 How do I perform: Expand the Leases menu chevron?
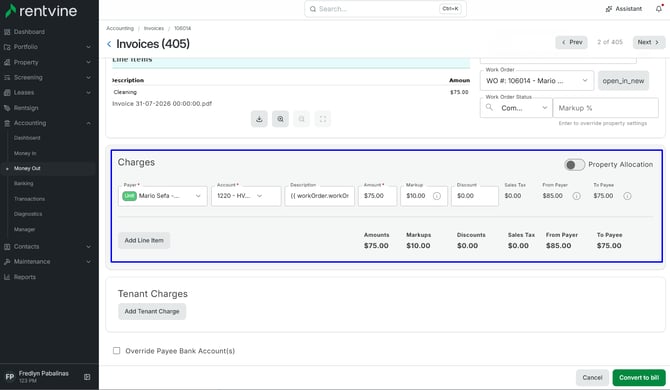88,93
